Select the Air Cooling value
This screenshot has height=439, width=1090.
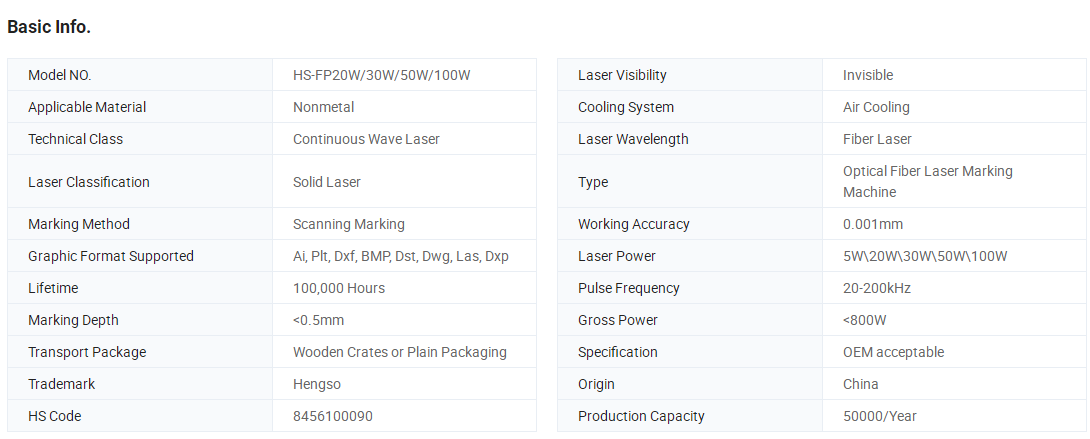coord(876,107)
